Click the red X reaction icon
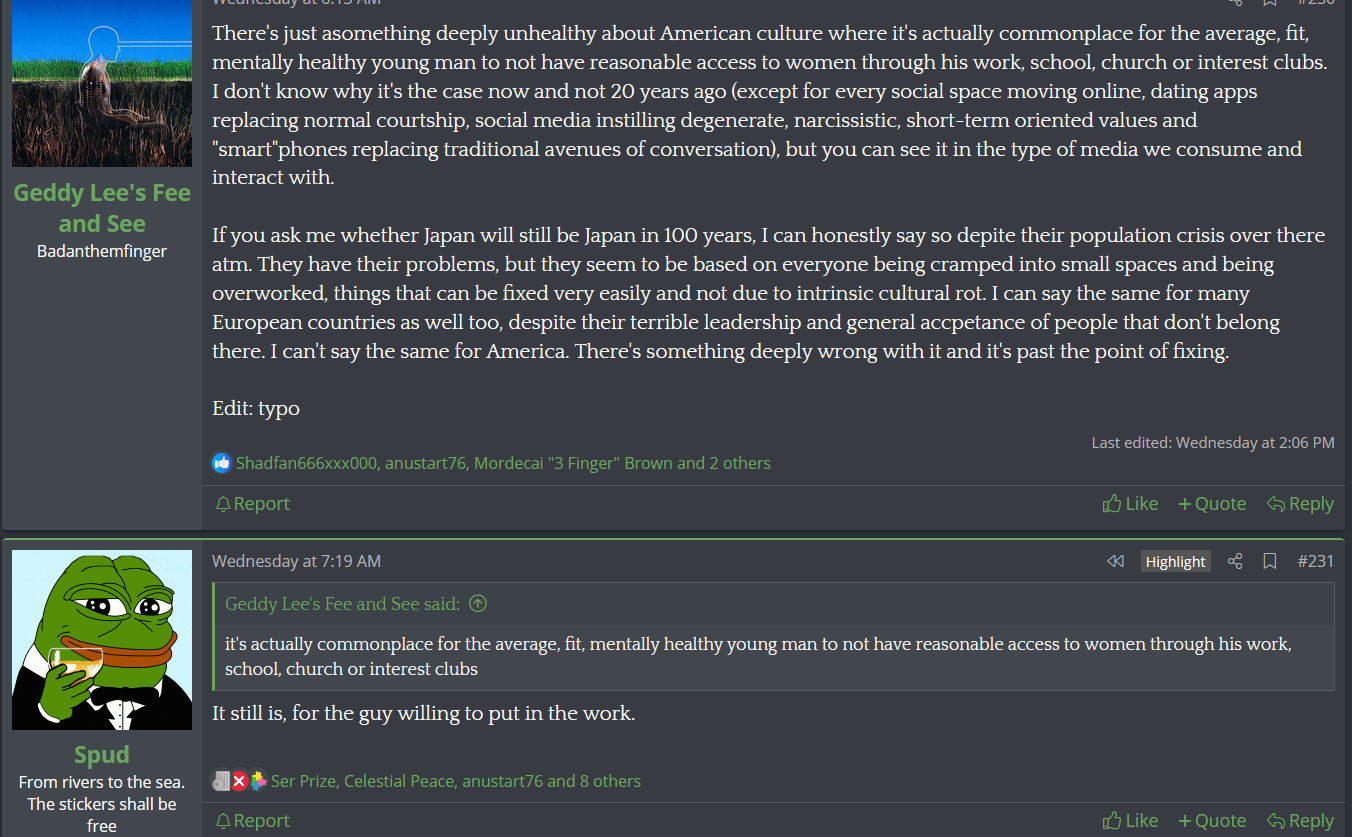 point(239,781)
